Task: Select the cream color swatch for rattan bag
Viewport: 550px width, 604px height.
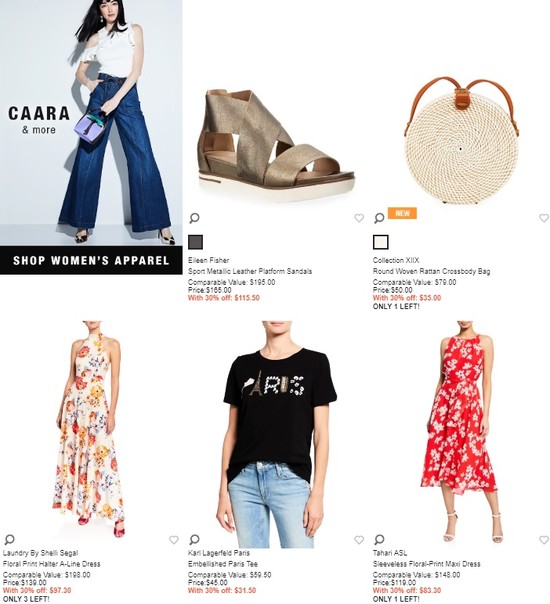Action: pyautogui.click(x=381, y=242)
